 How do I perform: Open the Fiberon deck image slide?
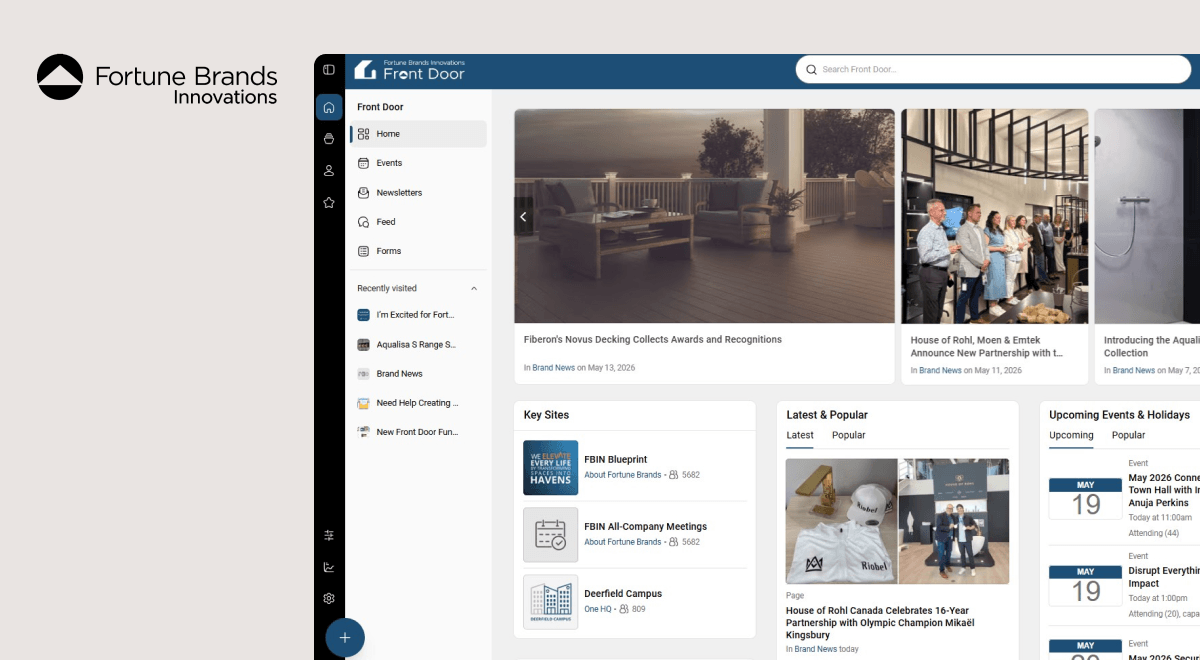704,216
